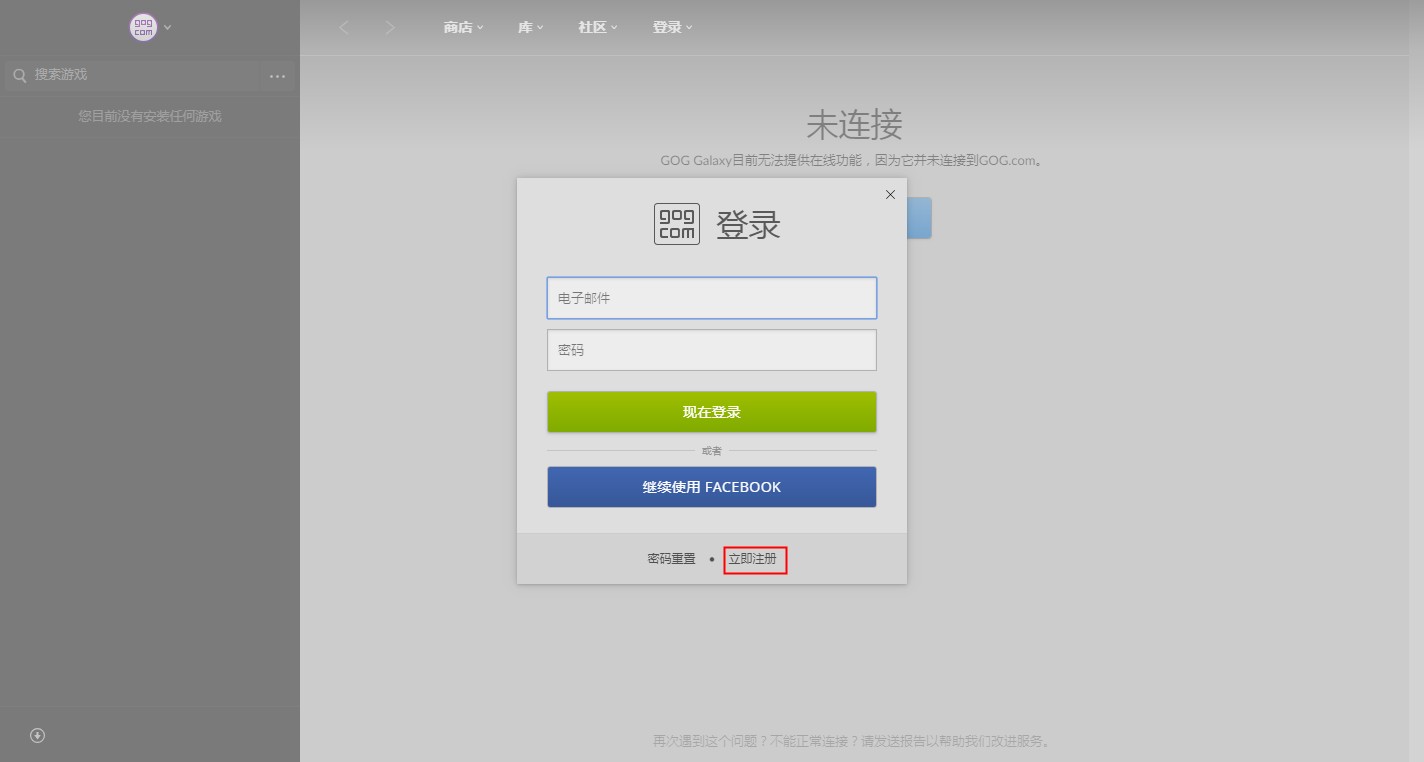Click the 现在登录 login button

tap(711, 411)
